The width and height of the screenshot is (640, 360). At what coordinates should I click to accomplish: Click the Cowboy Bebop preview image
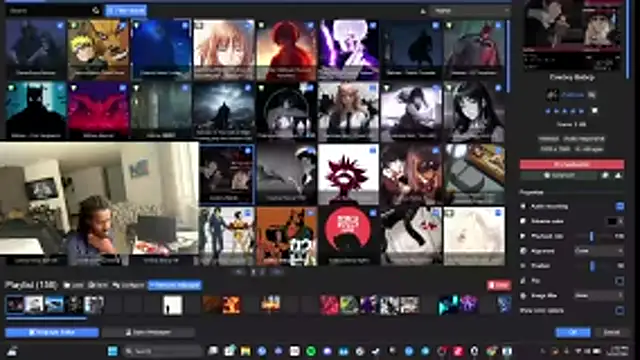[572, 35]
